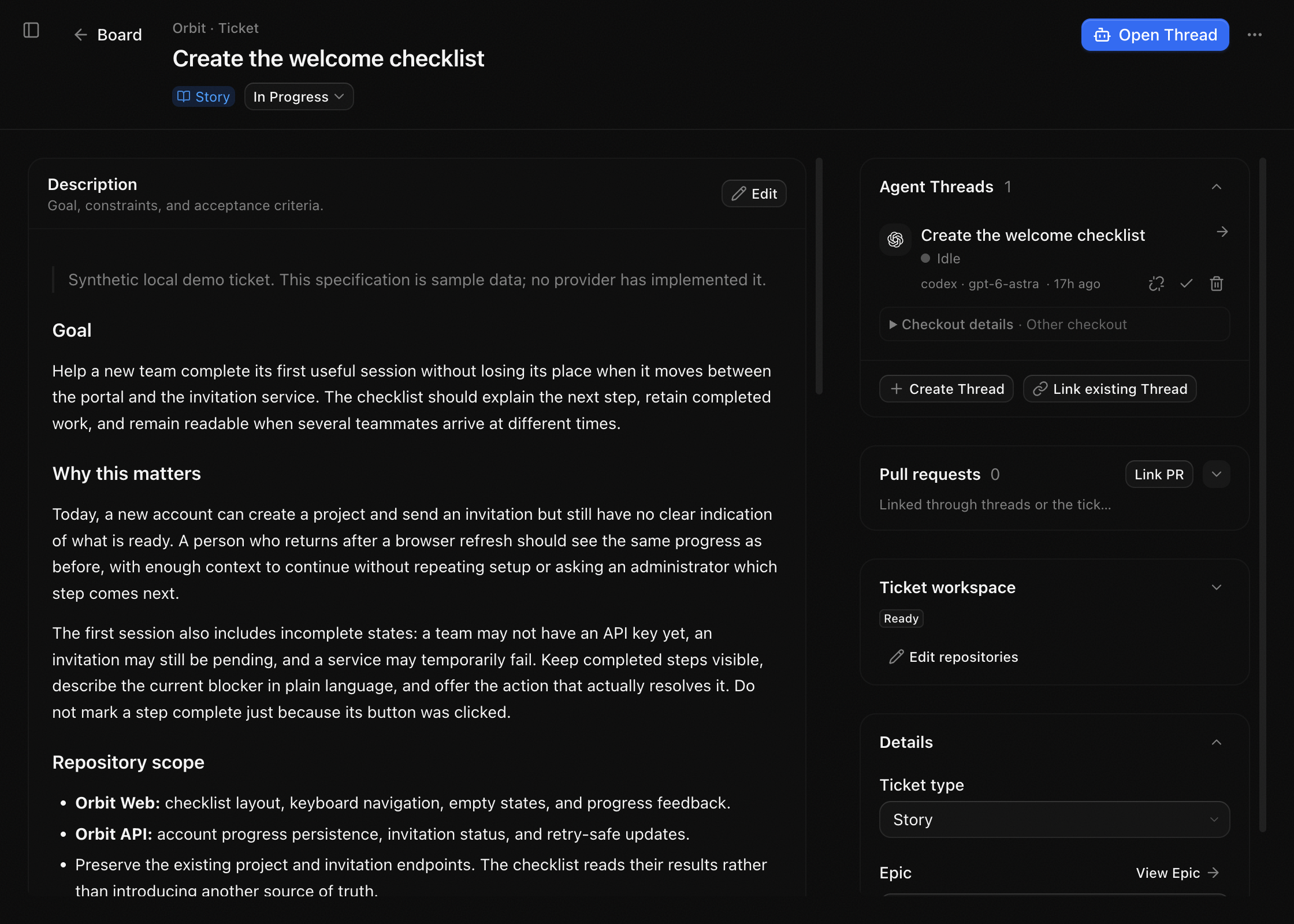1294x924 pixels.
Task: Click Create Thread button
Action: tap(946, 389)
